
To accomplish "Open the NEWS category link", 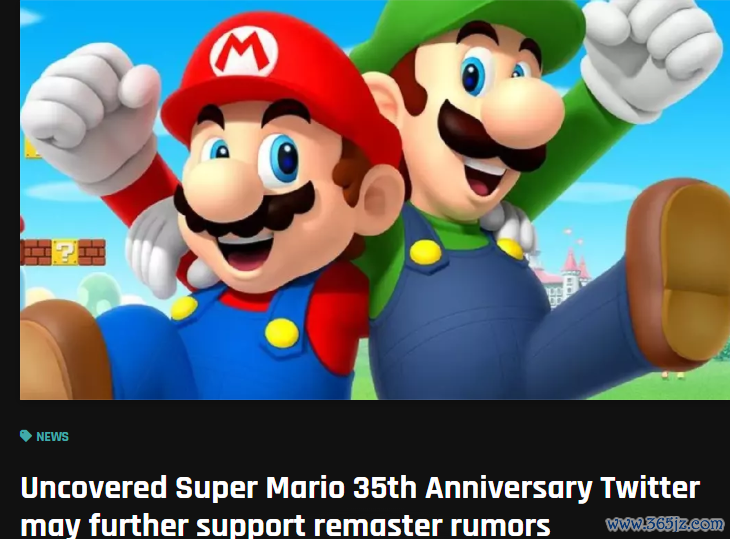I will click(x=52, y=437).
